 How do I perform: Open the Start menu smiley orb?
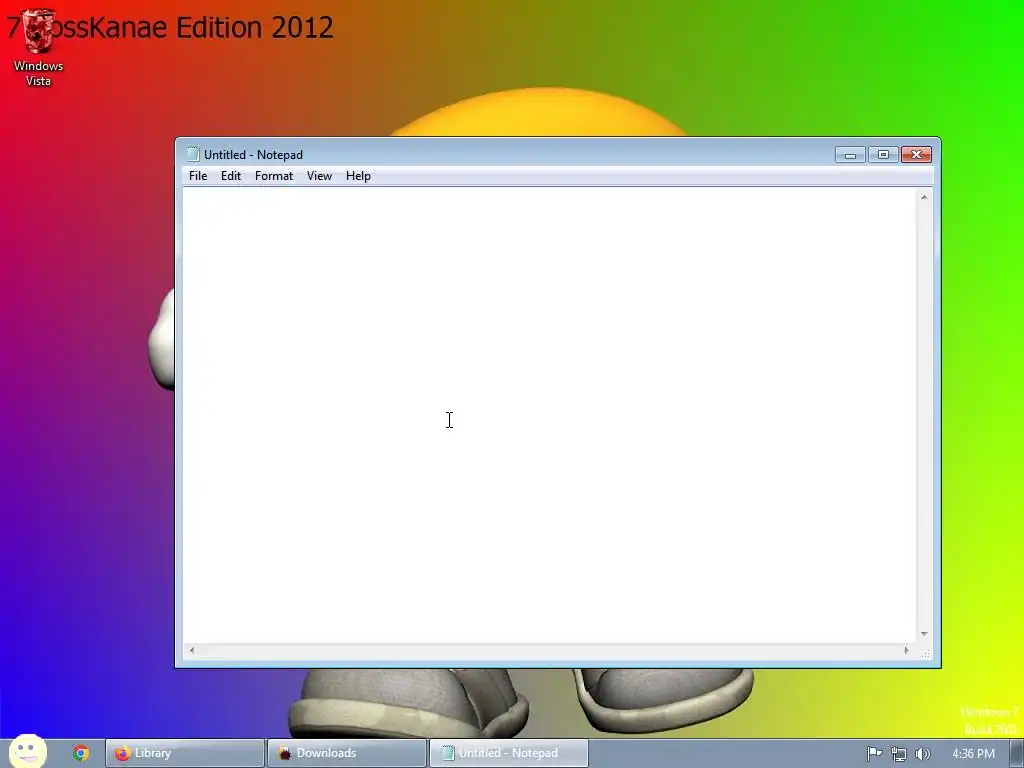(x=27, y=751)
